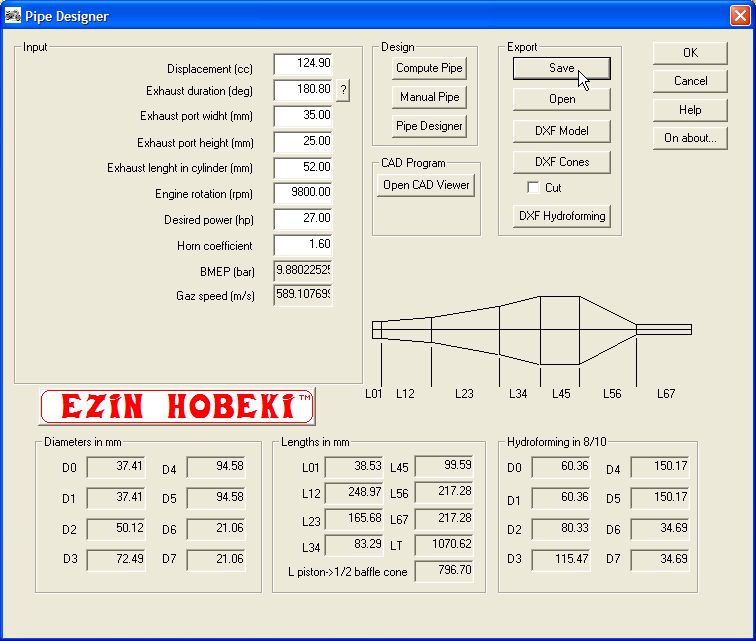The width and height of the screenshot is (756, 641).
Task: Confirm with the OK button
Action: tap(690, 53)
